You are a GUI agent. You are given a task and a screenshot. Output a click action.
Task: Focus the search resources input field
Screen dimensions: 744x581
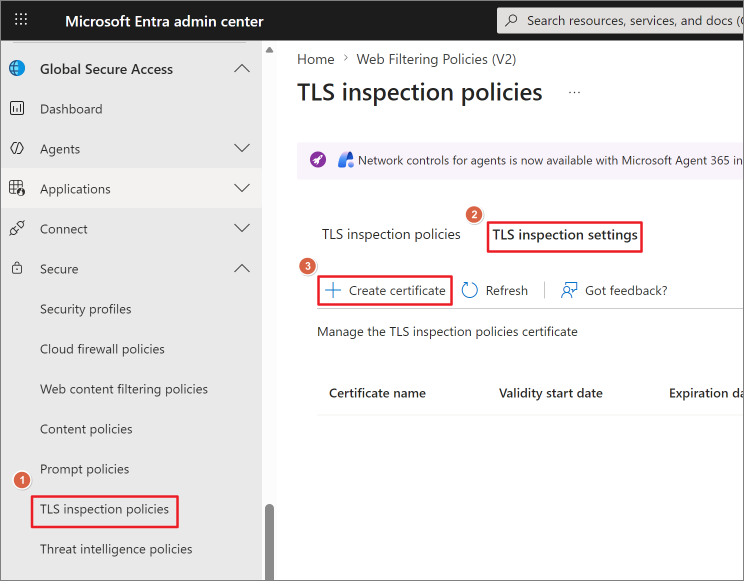(x=621, y=20)
